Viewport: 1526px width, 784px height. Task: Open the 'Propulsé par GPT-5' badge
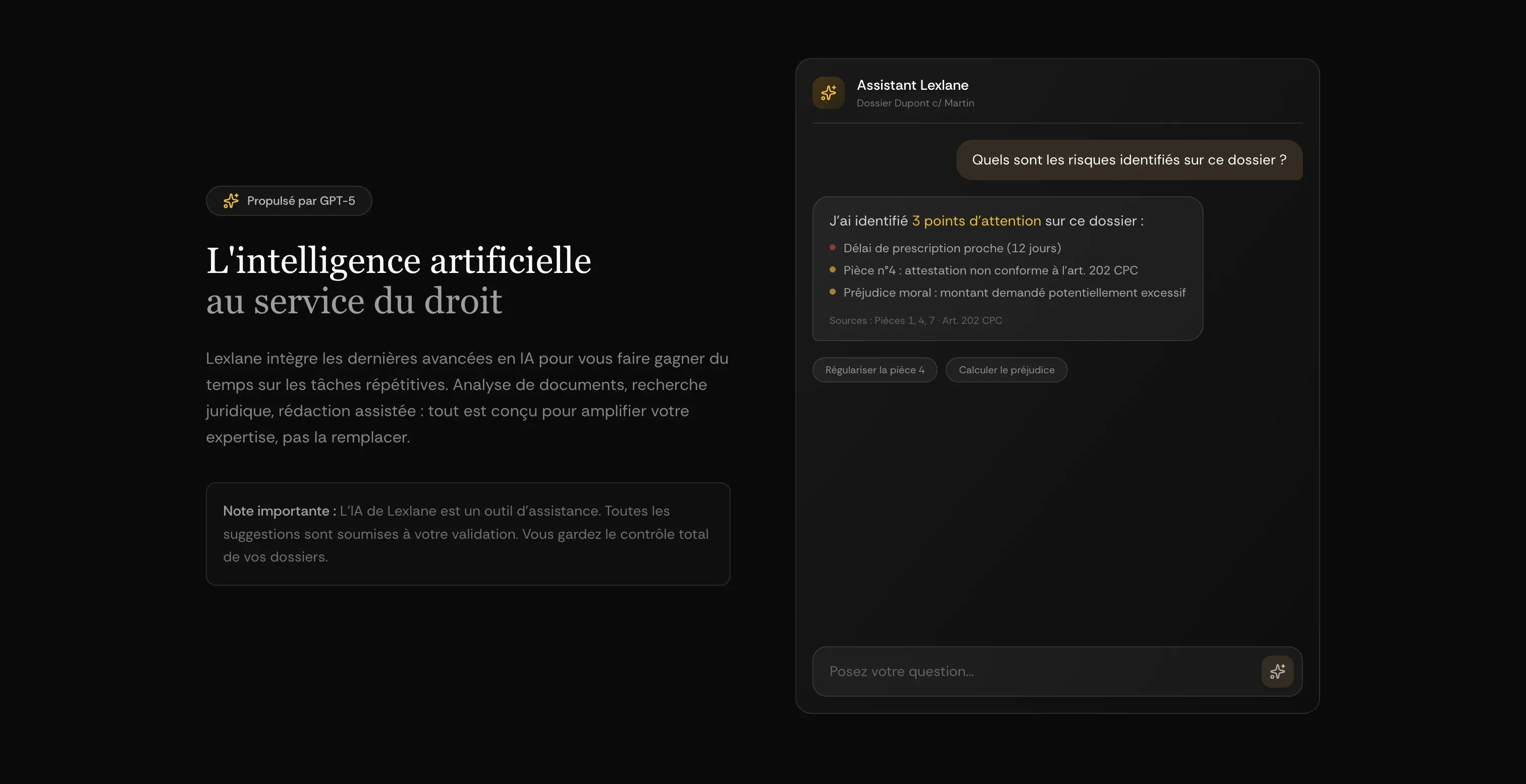pos(289,201)
